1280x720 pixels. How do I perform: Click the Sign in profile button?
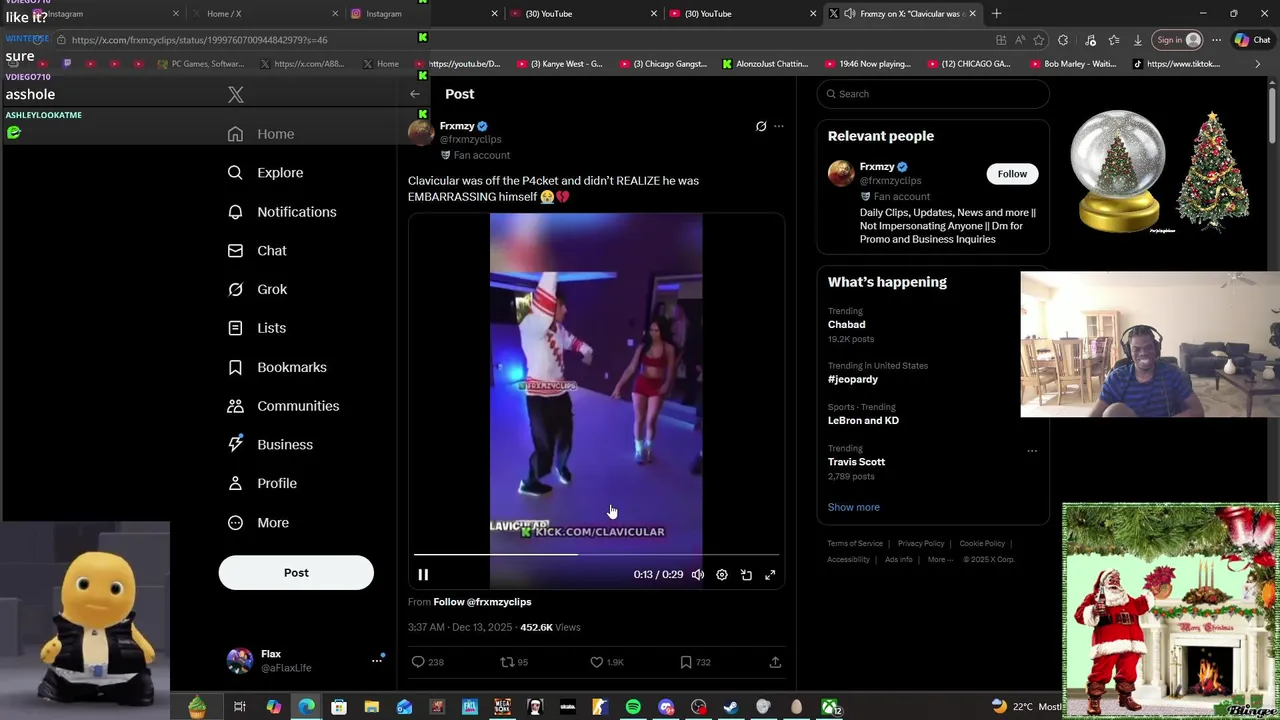(1177, 40)
